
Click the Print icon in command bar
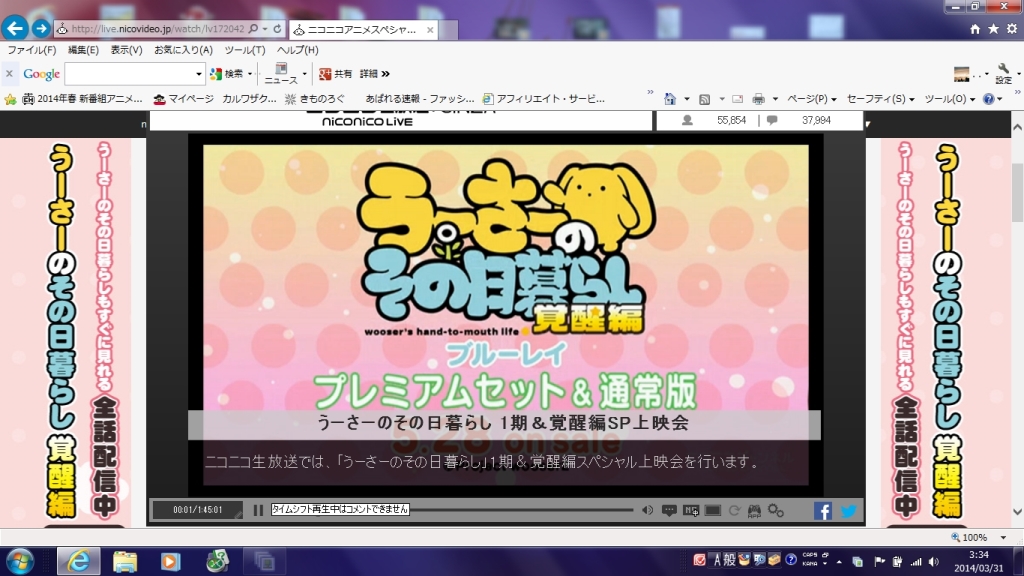(x=758, y=99)
